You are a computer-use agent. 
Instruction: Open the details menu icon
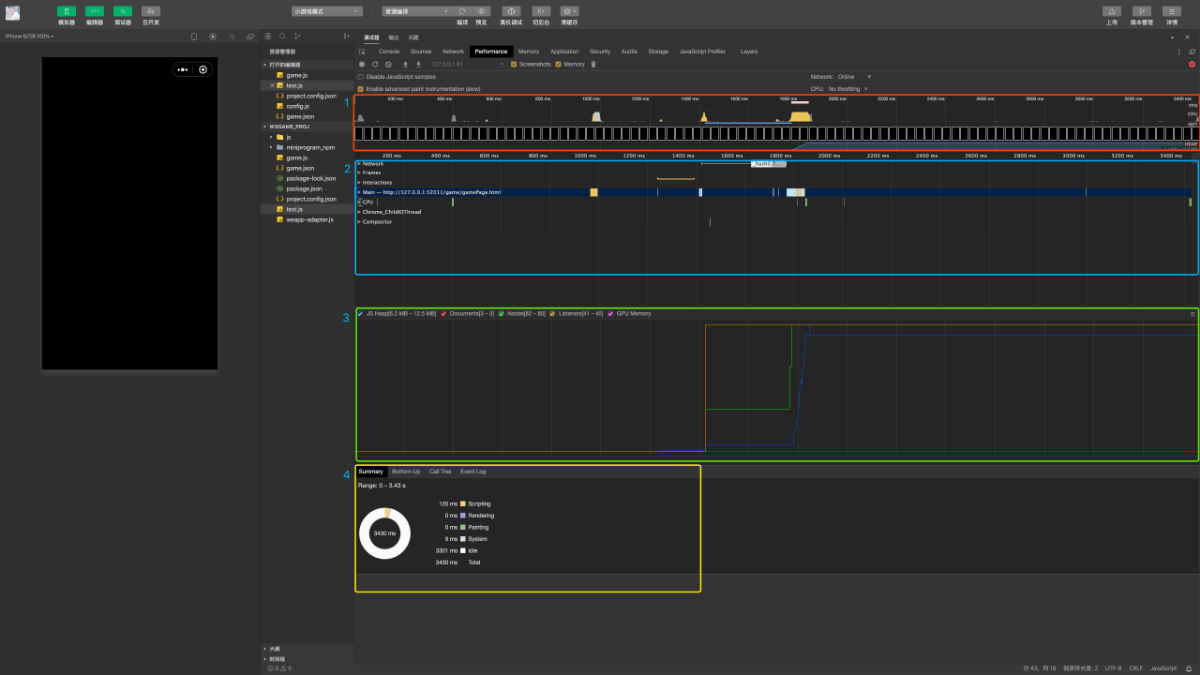pos(1171,11)
